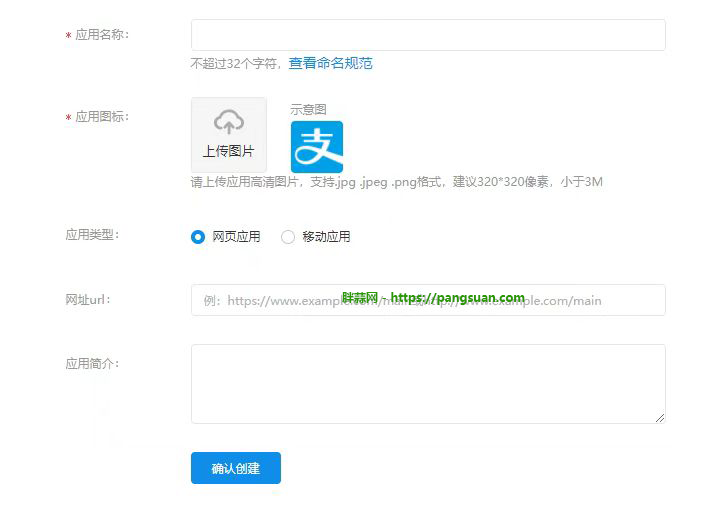The width and height of the screenshot is (713, 515).
Task: Focus the 应用名称 text input
Action: coord(427,35)
